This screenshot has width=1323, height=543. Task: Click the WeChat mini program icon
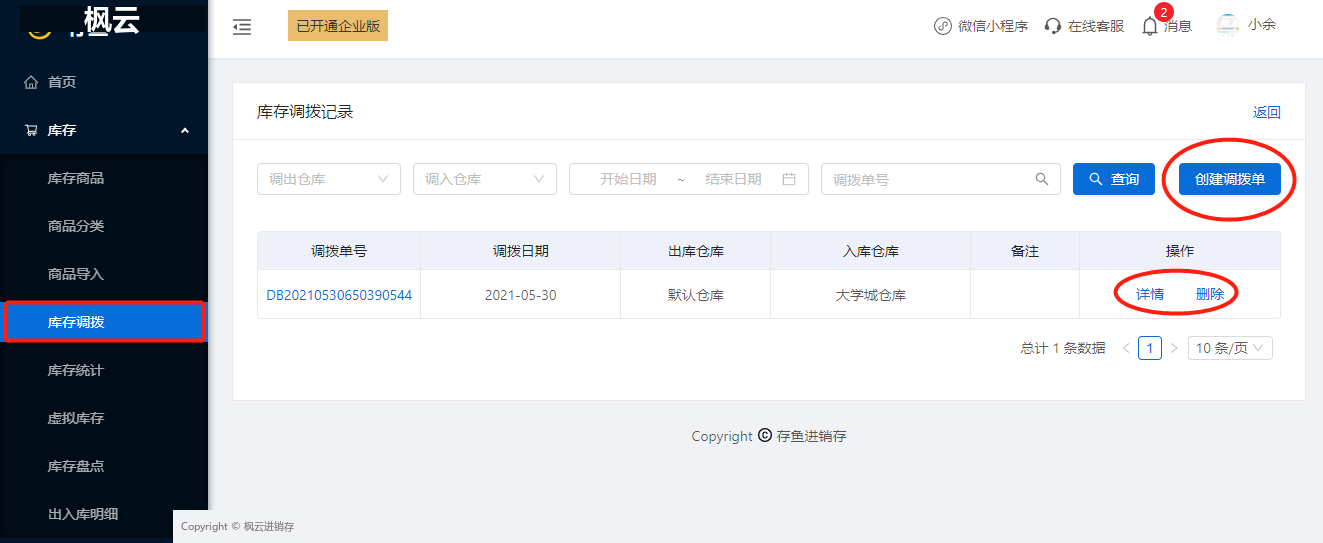pyautogui.click(x=942, y=26)
